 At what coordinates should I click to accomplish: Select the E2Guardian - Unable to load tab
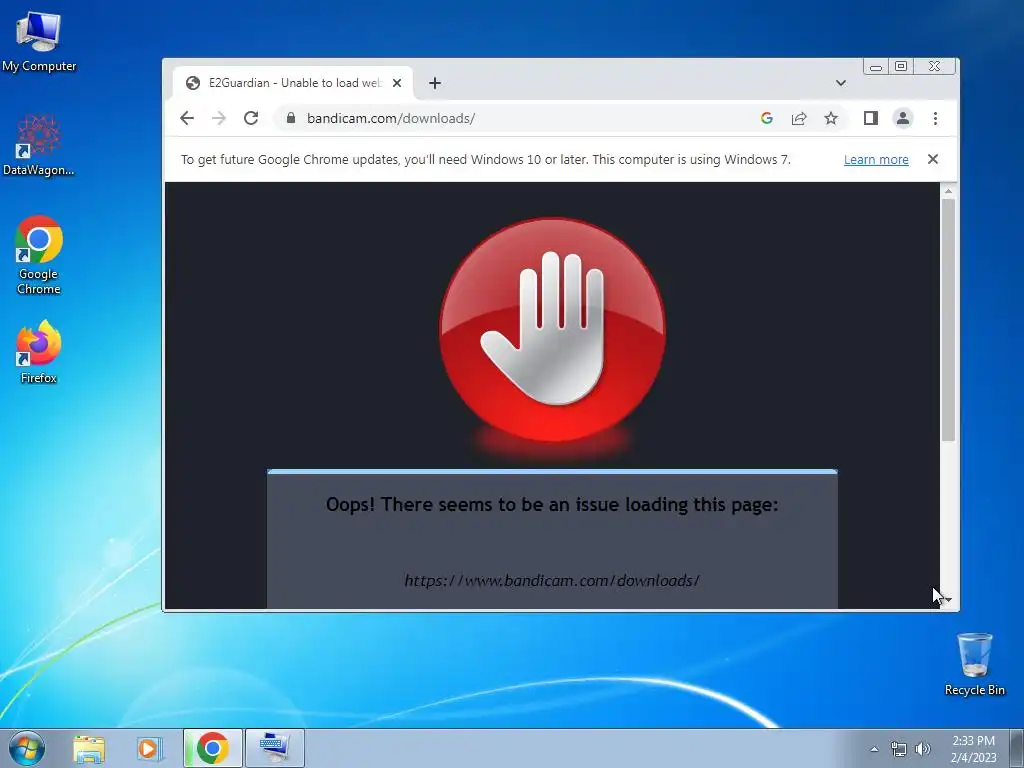click(293, 83)
